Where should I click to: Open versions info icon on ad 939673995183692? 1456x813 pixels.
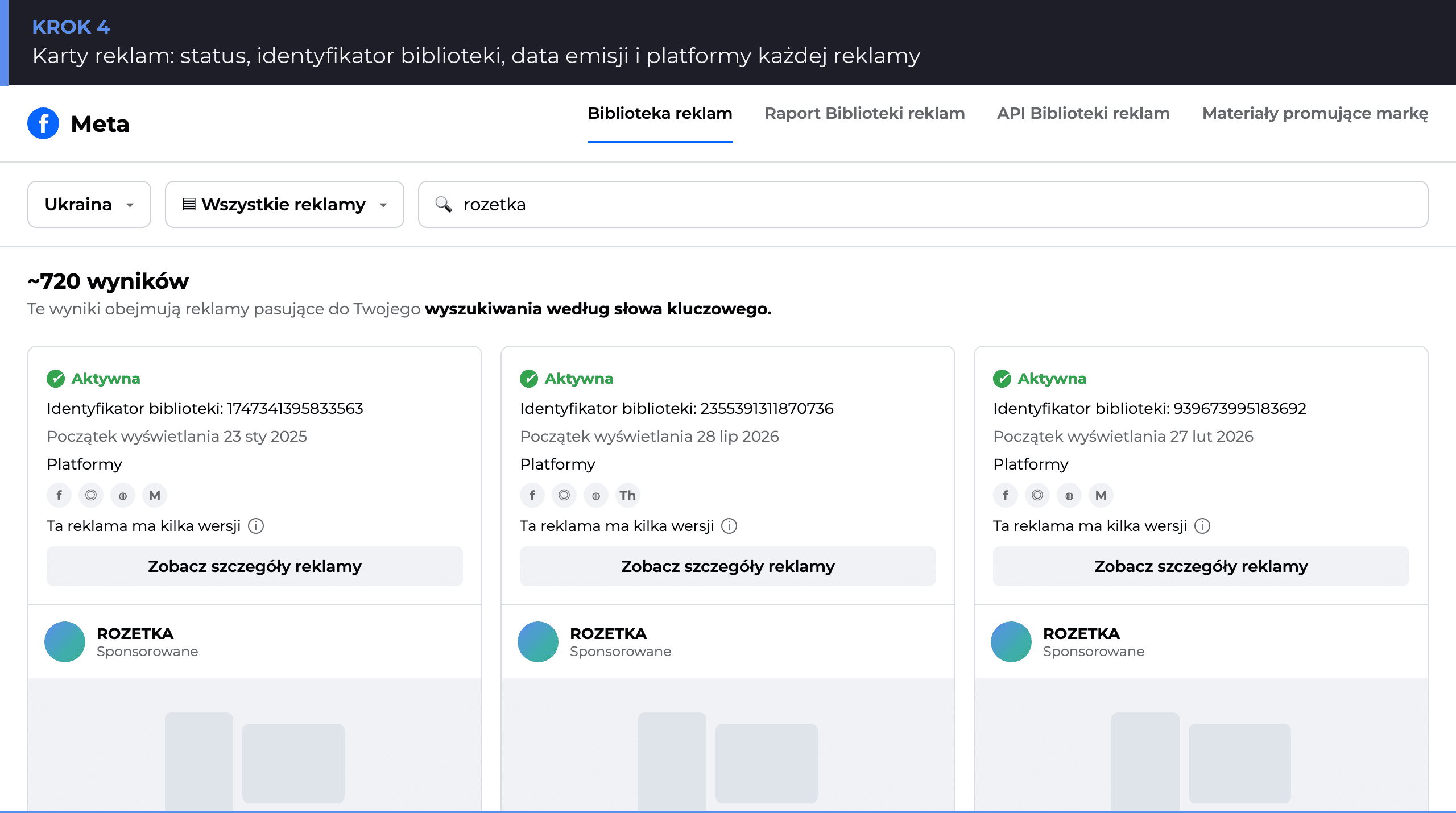coord(1202,526)
